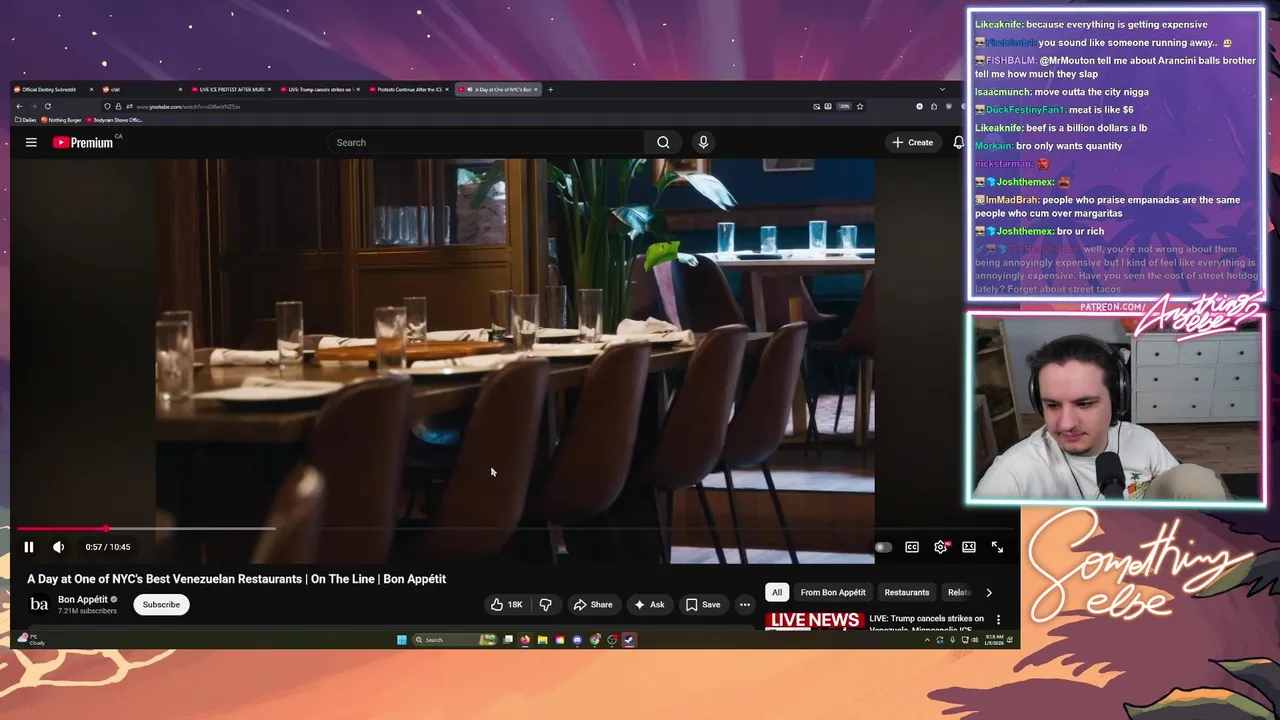Go to YouTube Premium home logo

tap(84, 142)
